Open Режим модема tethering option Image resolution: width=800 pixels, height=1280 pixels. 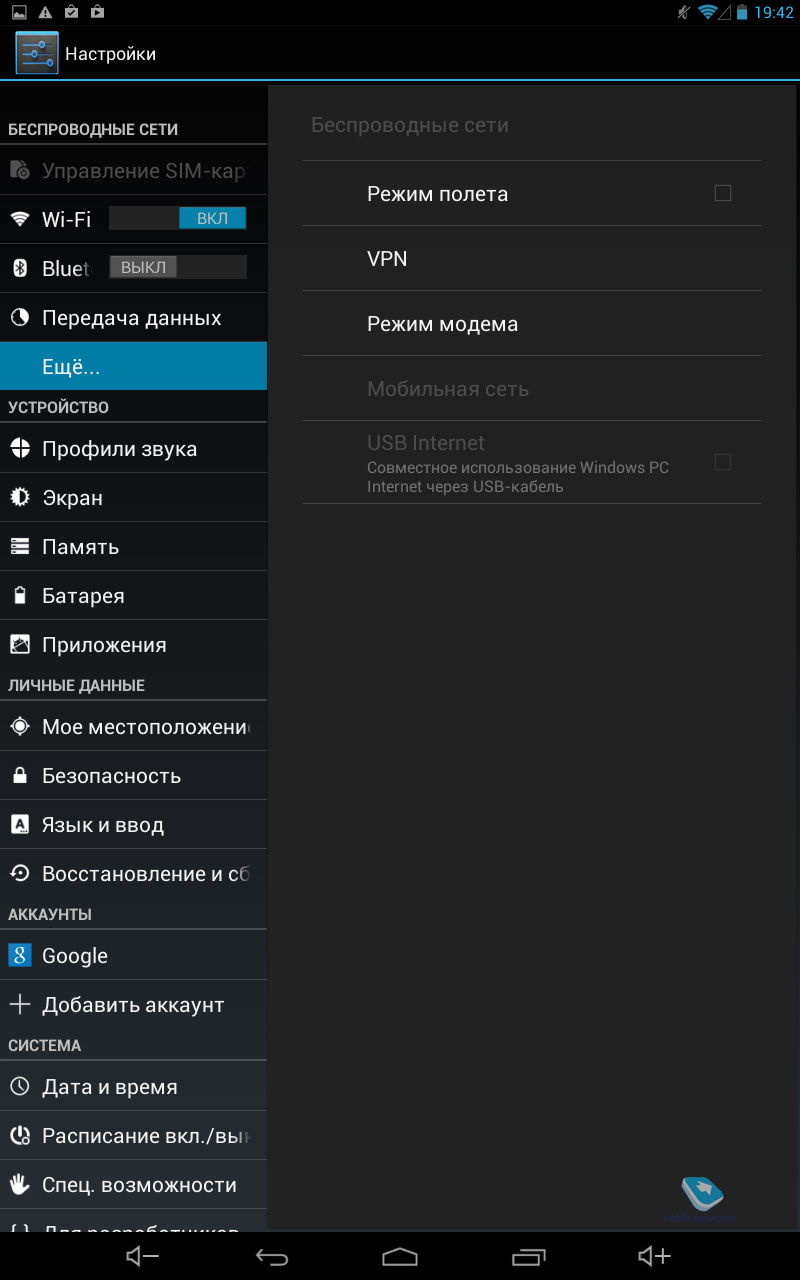coord(532,324)
